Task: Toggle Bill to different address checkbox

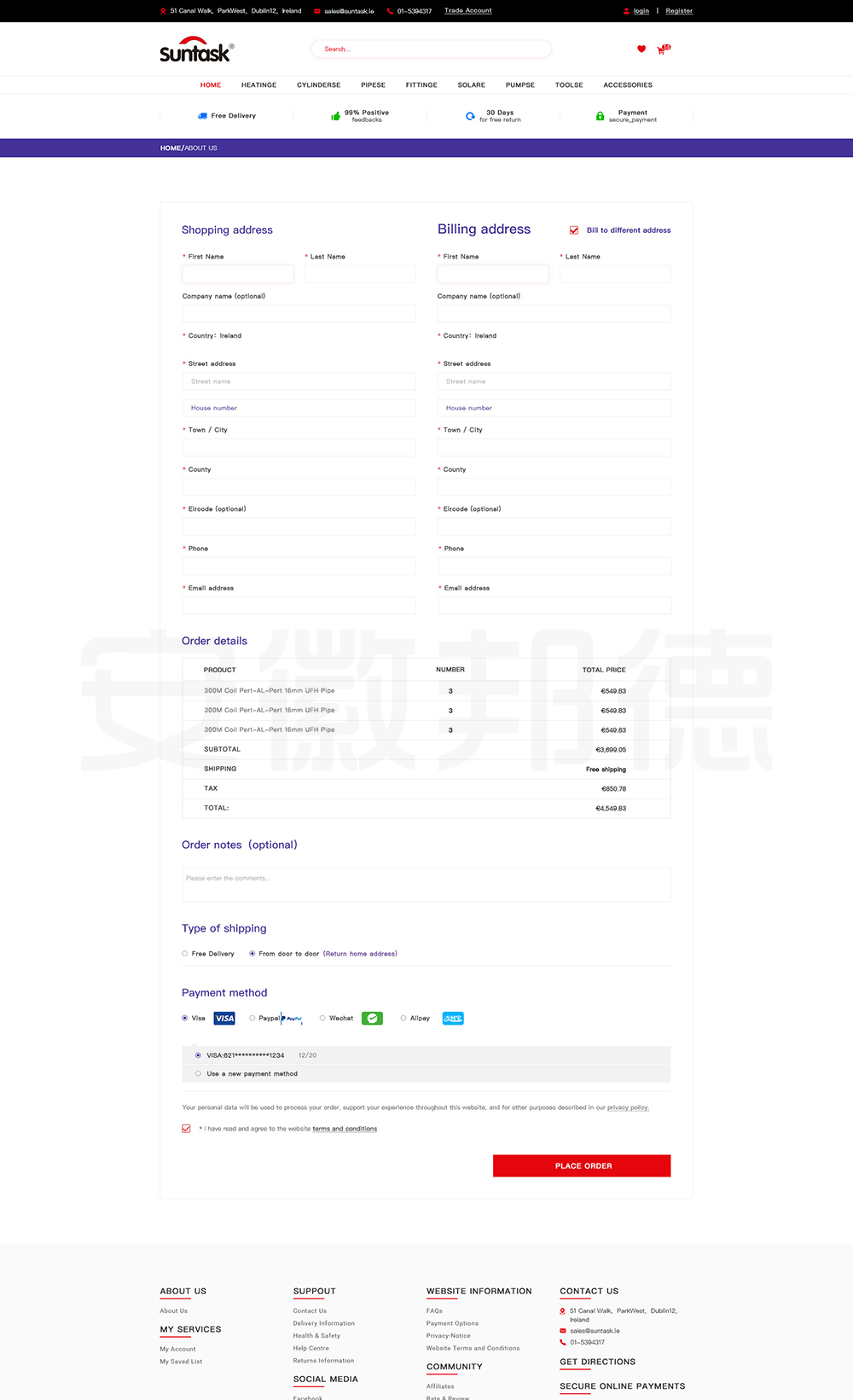Action: coord(574,230)
